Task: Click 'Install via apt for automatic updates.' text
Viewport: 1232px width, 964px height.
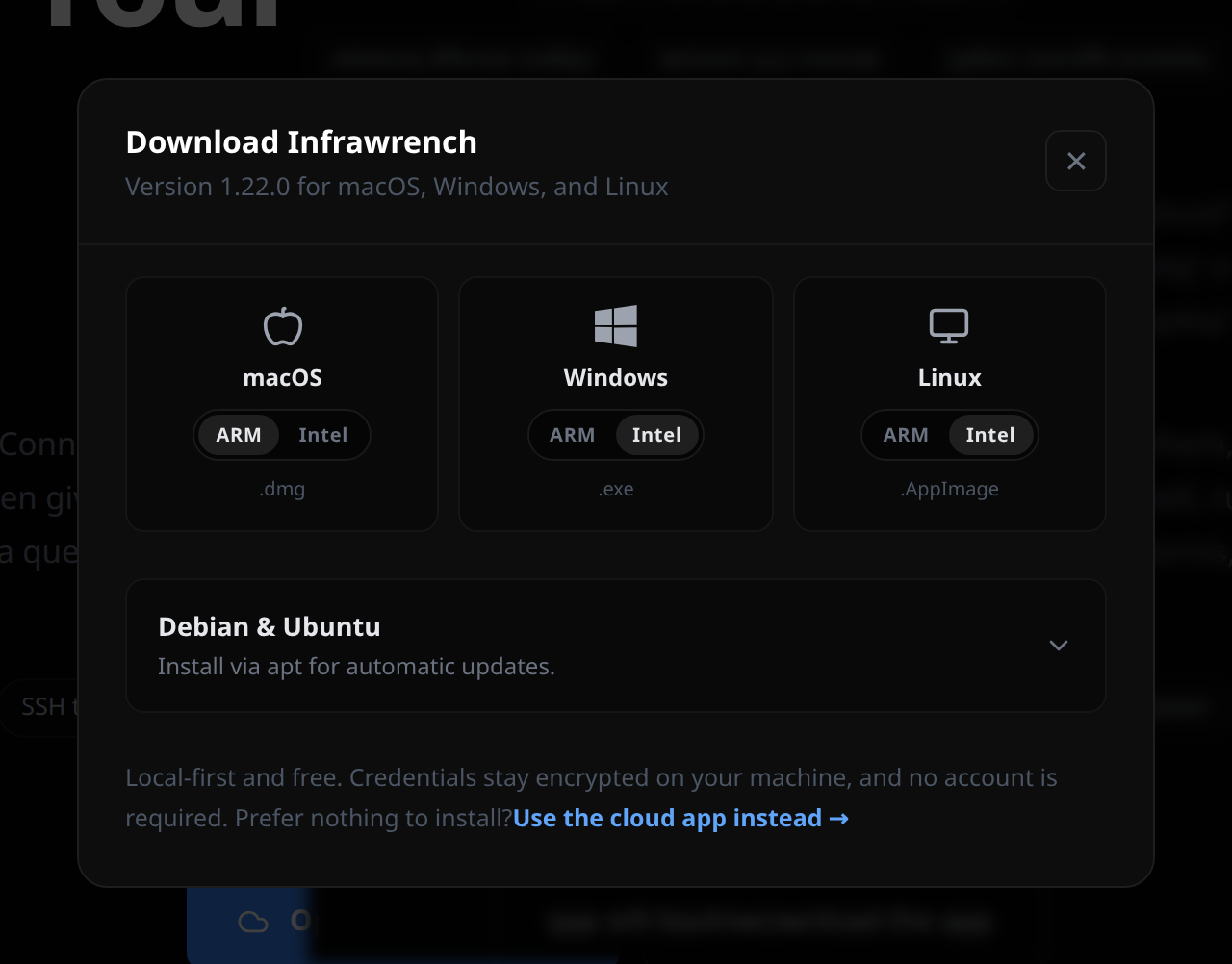Action: (x=356, y=666)
